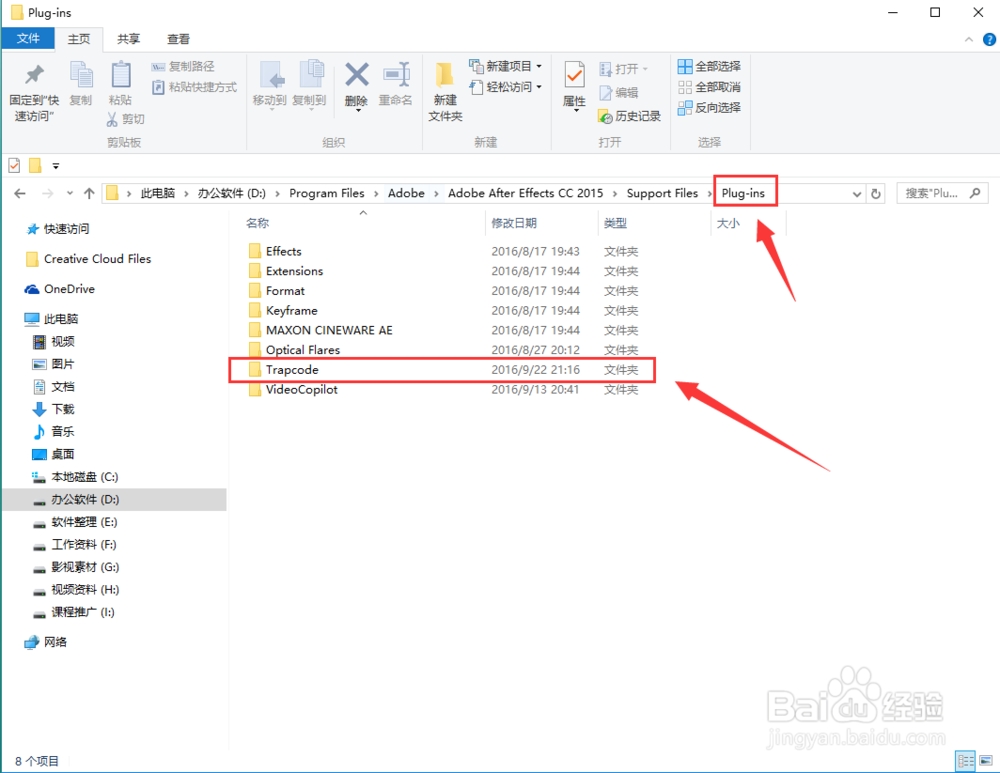Click the quick access properties checkbox icon
This screenshot has height=773, width=1000.
point(14,166)
